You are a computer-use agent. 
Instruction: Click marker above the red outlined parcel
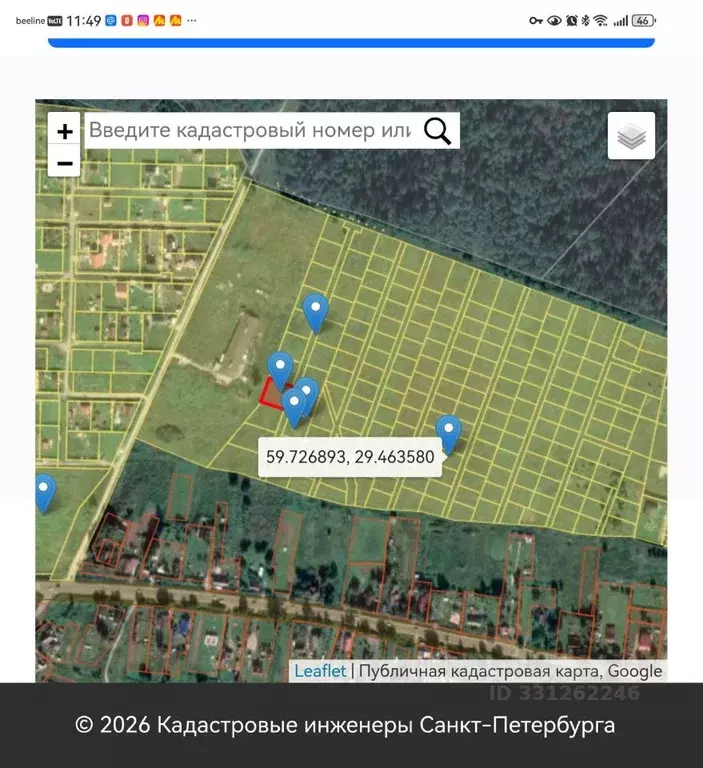click(280, 372)
